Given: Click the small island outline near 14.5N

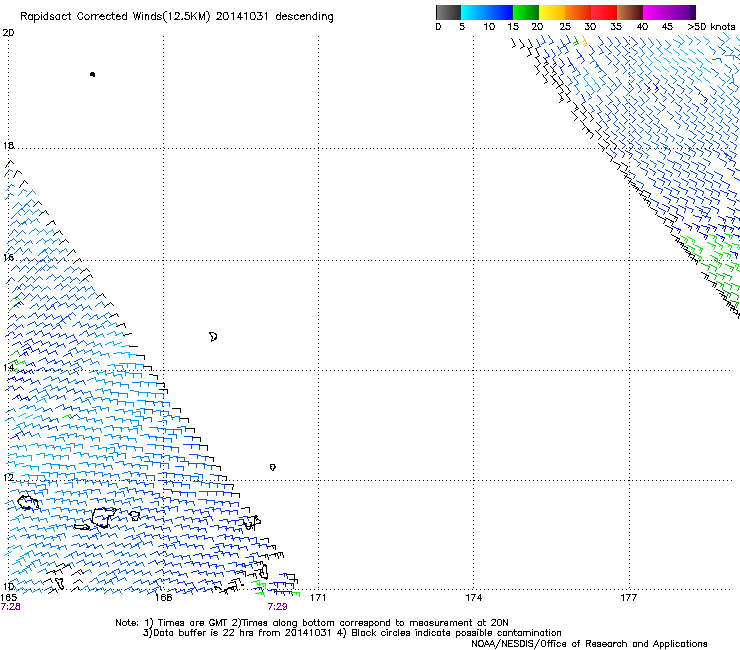Looking at the screenshot, I should point(213,337).
